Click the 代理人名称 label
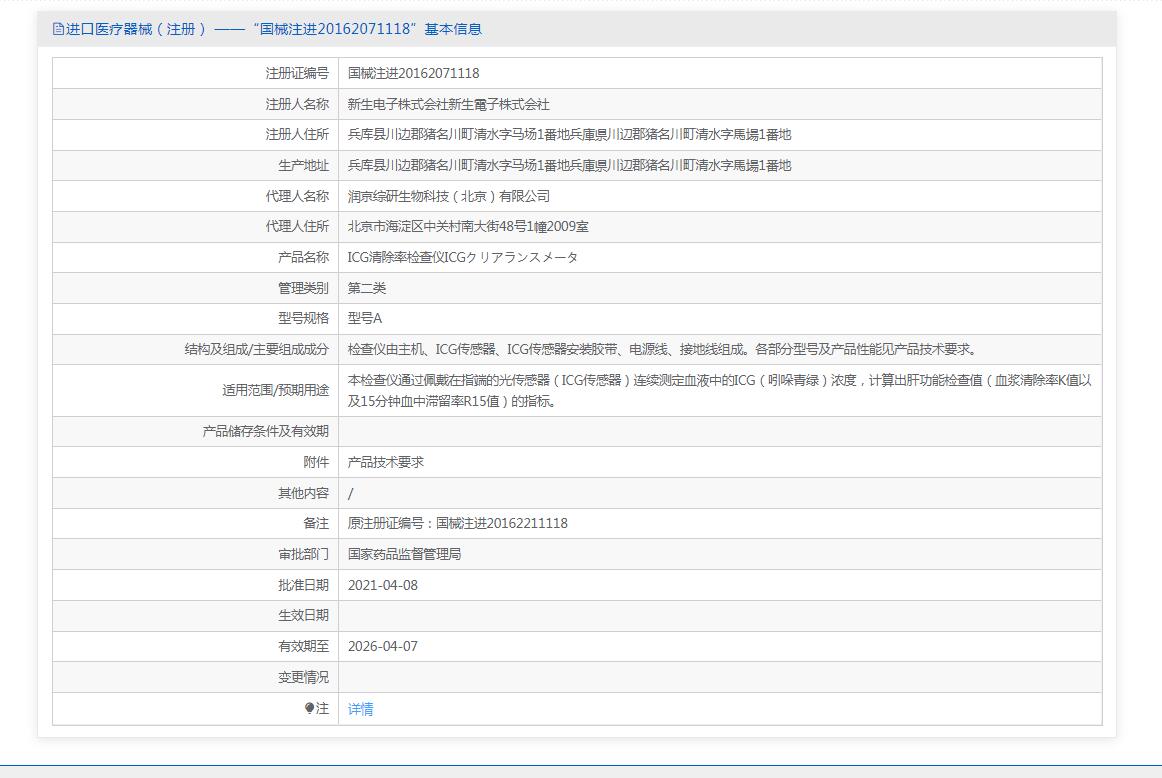Viewport: 1162px width, 778px height. click(297, 196)
